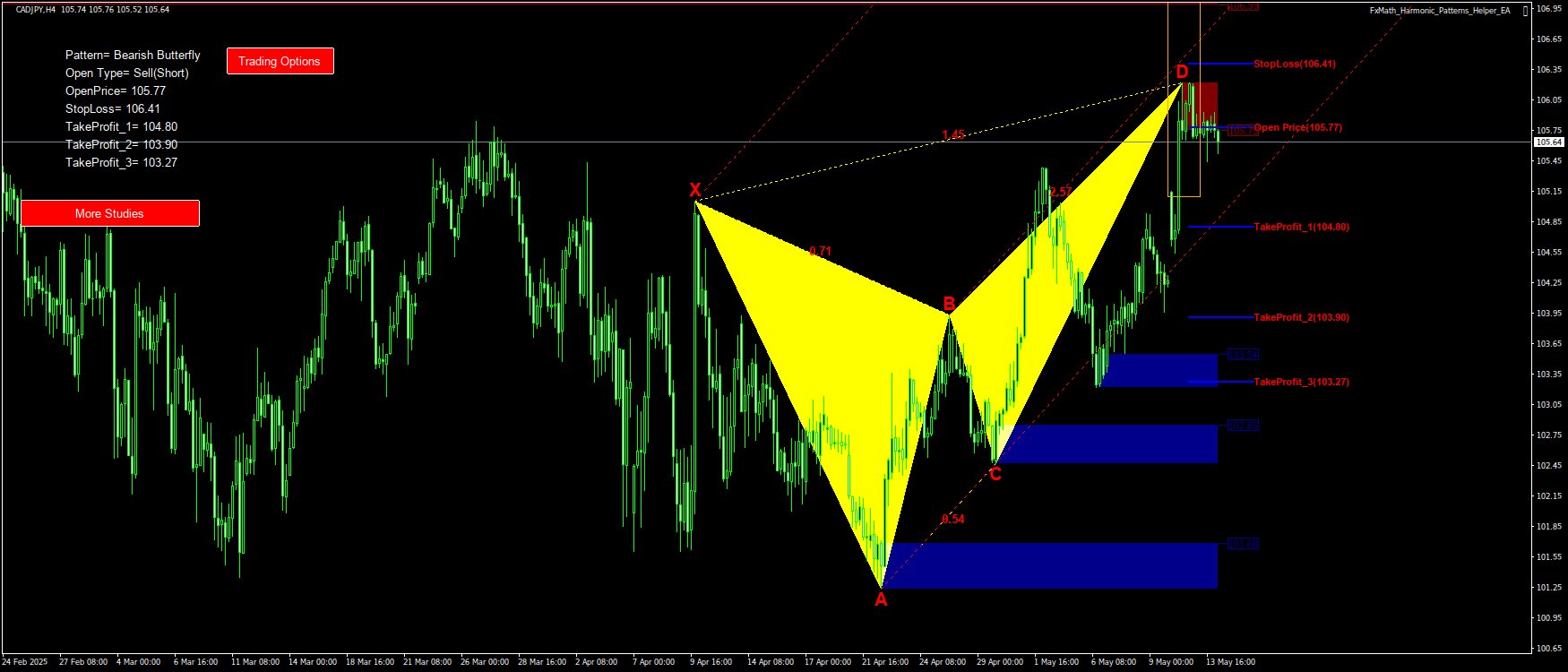The height and width of the screenshot is (672, 1568).
Task: Click the StopLoss(106.41) level label
Action: [1294, 65]
